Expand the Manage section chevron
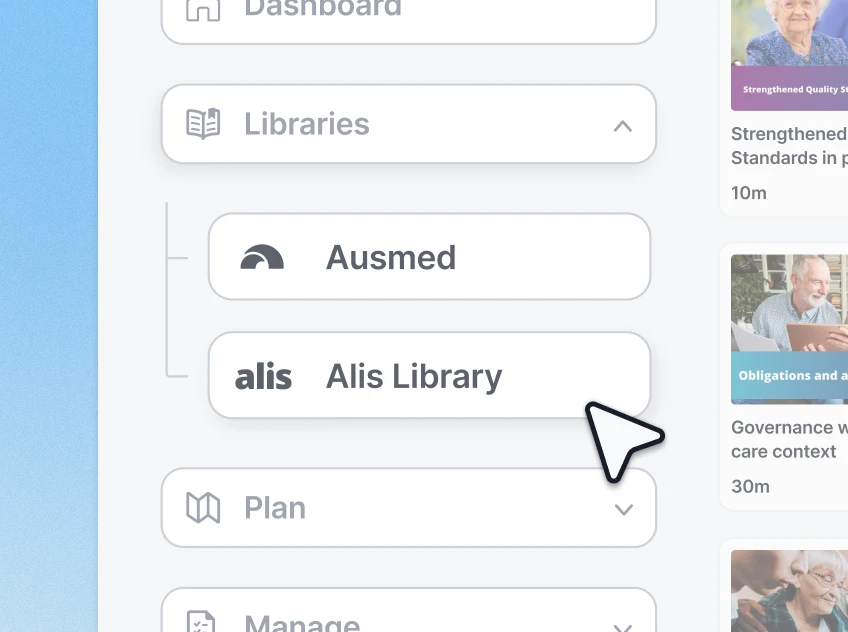The height and width of the screenshot is (632, 848). (x=622, y=628)
